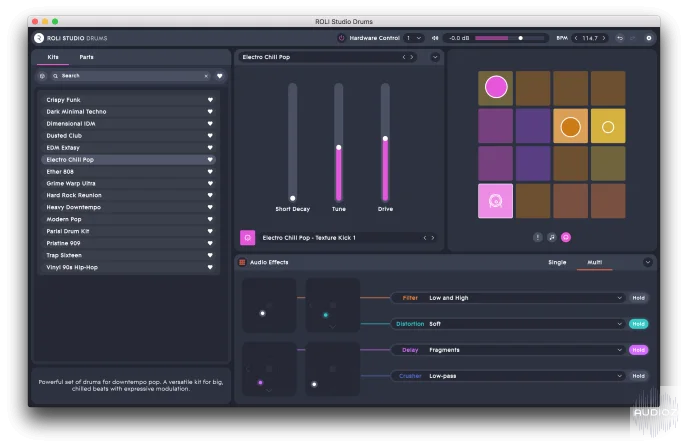The image size is (688, 447).
Task: Click the Short Decay slider
Action: [x=293, y=142]
